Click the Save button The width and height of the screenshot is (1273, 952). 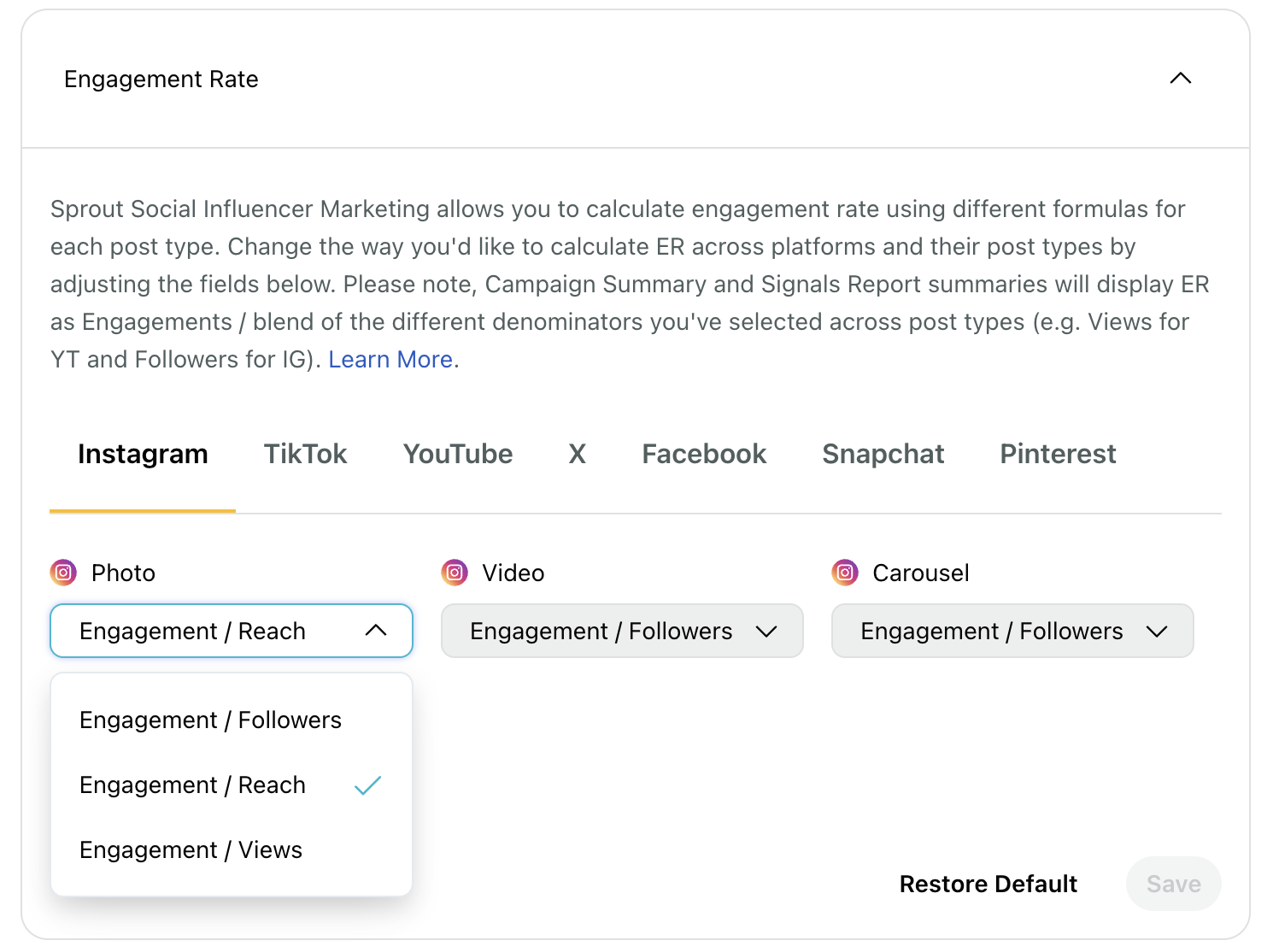[x=1174, y=884]
